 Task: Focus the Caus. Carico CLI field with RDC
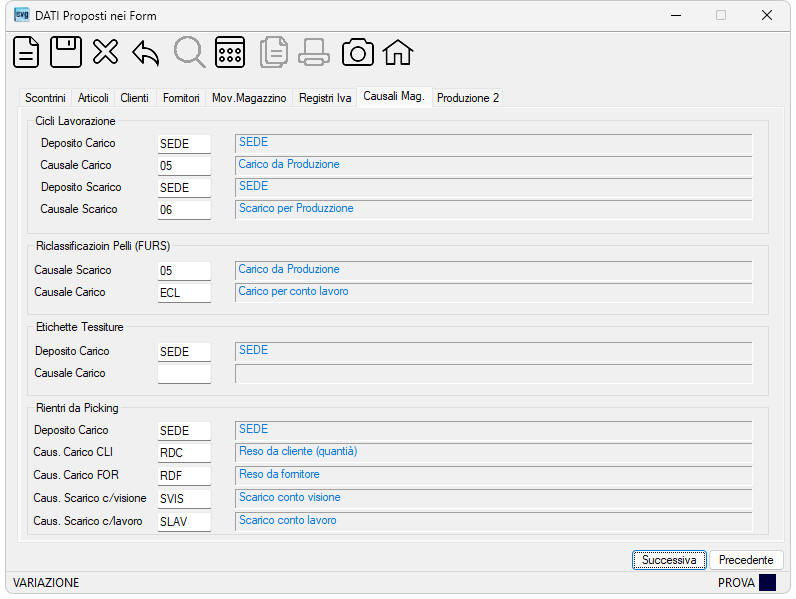(184, 453)
